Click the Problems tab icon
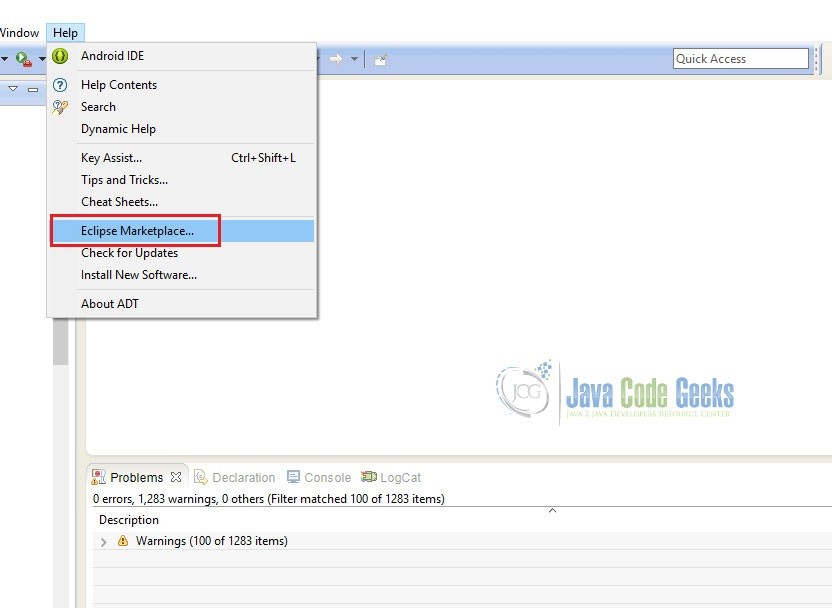832x608 pixels. pos(98,477)
